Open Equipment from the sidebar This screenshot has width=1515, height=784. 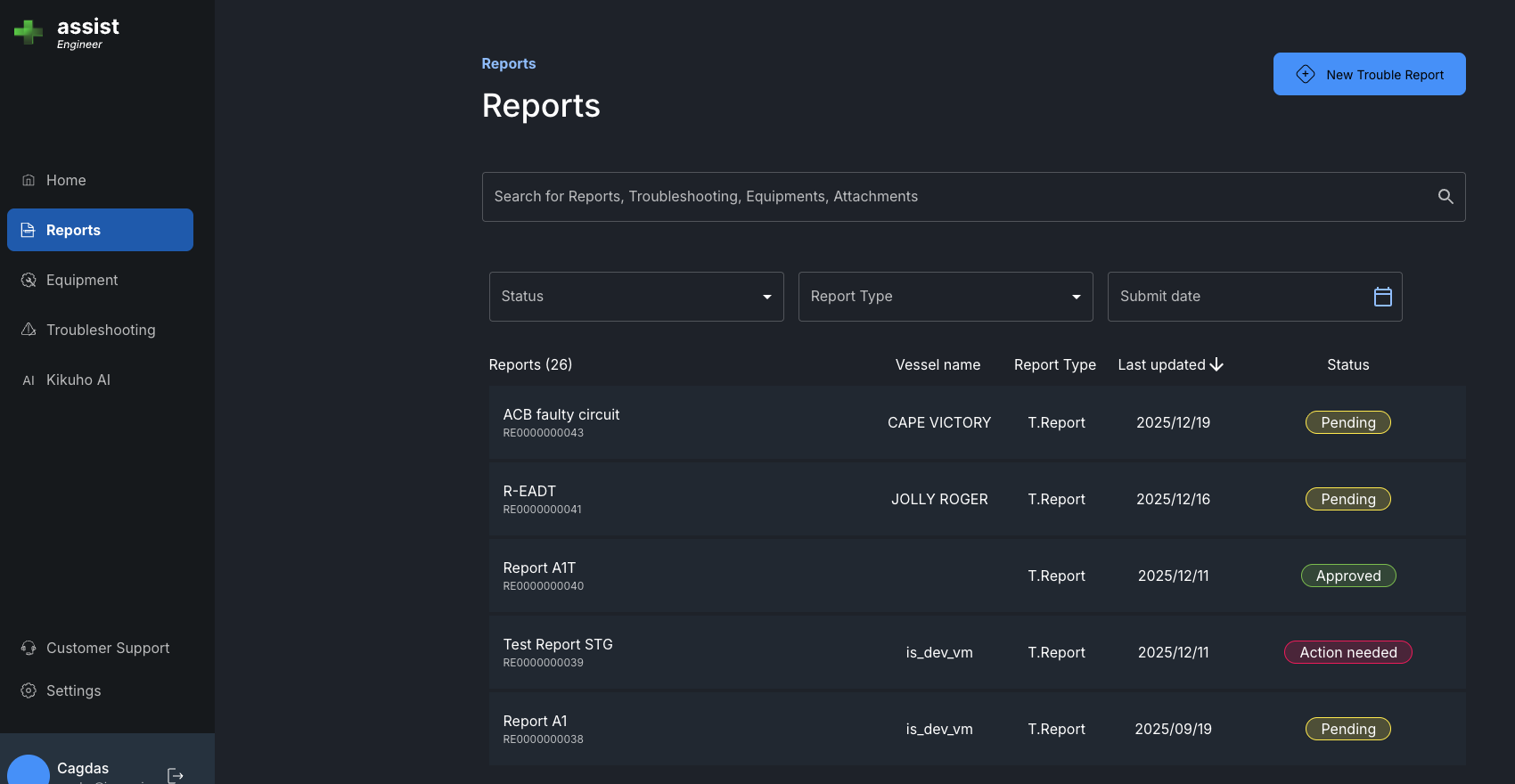100,280
